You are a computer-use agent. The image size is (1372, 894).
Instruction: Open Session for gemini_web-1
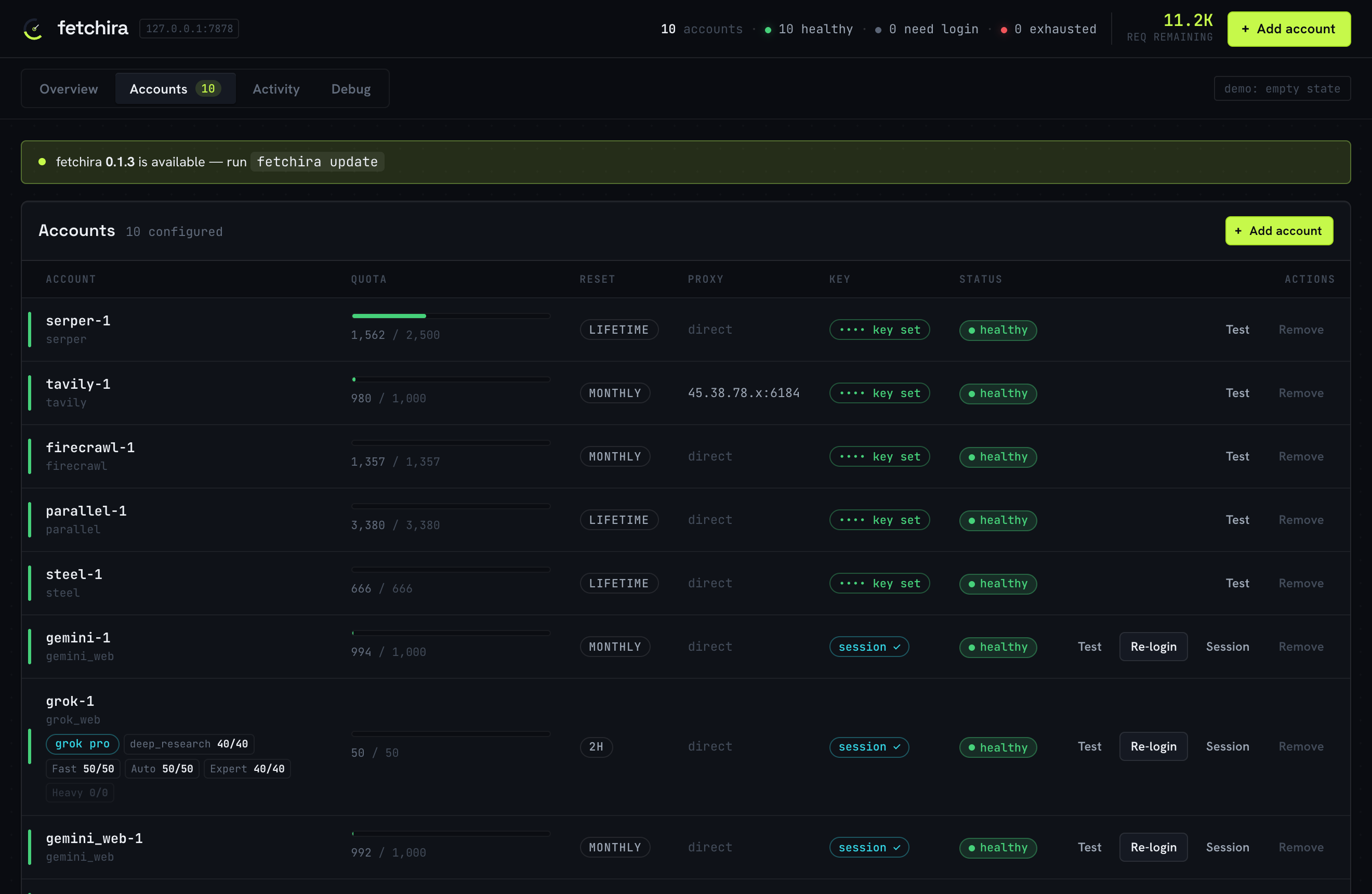point(1228,847)
